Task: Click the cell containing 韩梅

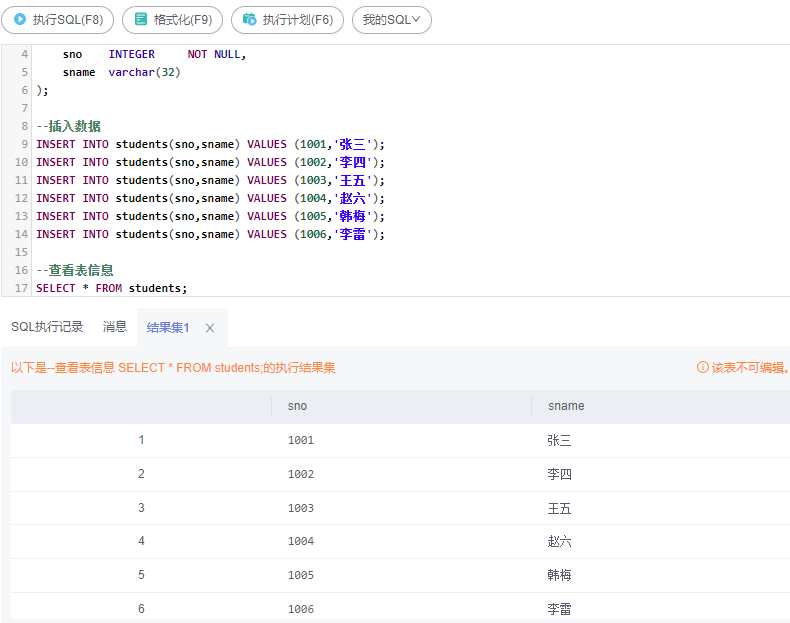Action: tap(559, 575)
